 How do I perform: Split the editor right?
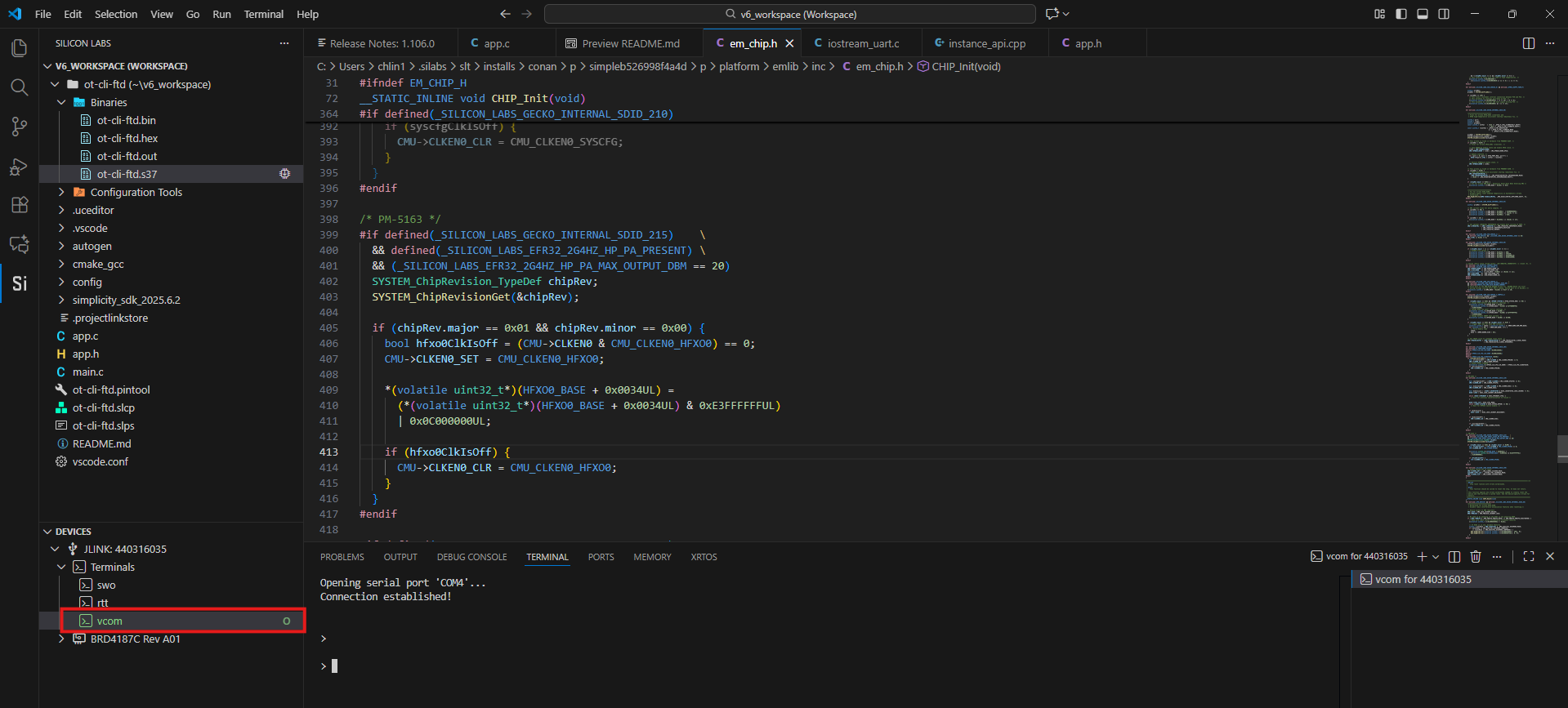(x=1528, y=43)
